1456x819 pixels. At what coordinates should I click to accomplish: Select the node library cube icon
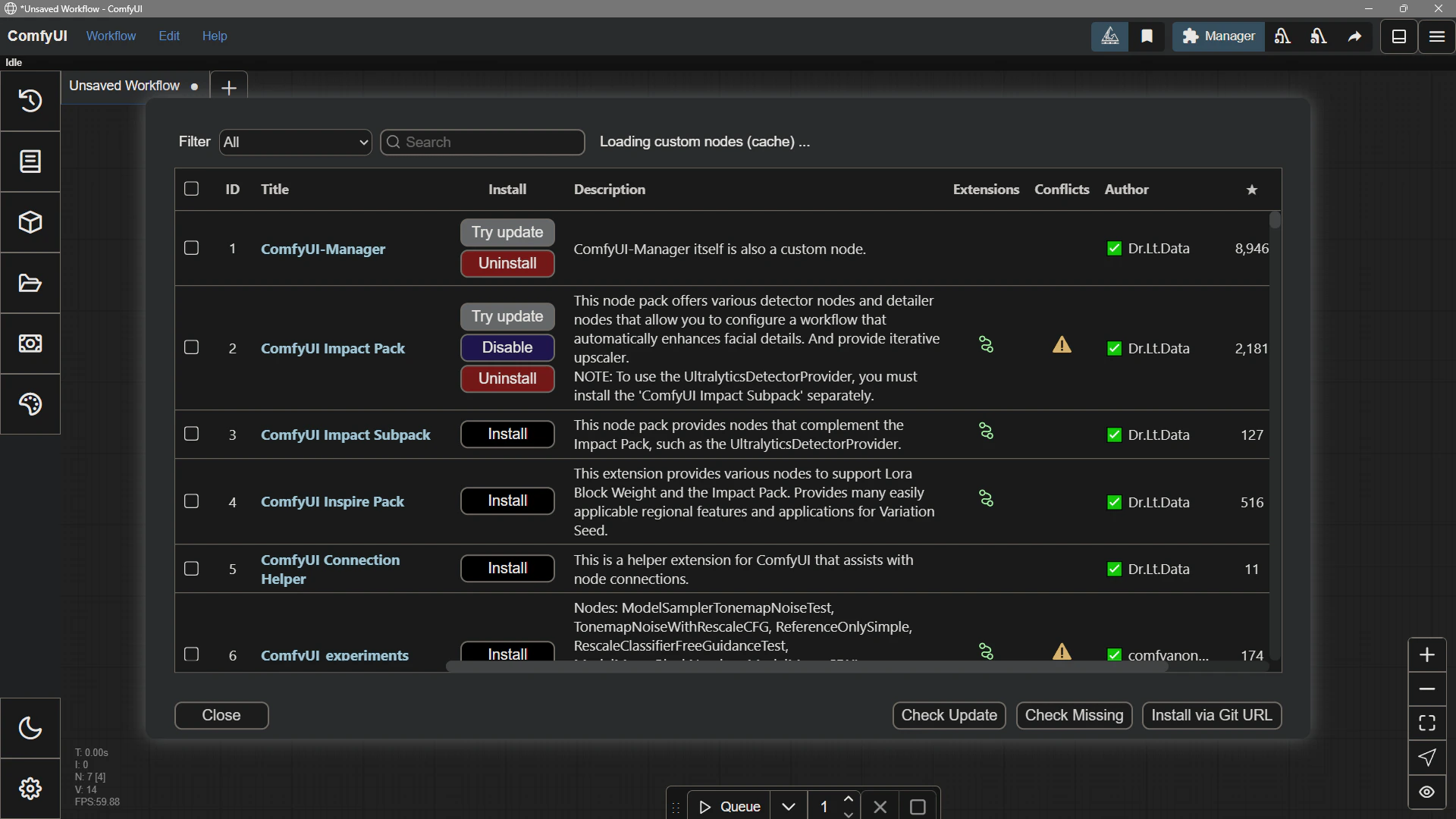click(30, 222)
